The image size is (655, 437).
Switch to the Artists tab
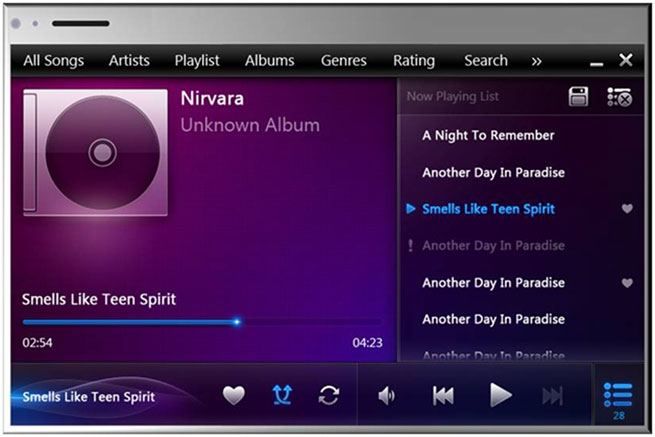tap(129, 61)
